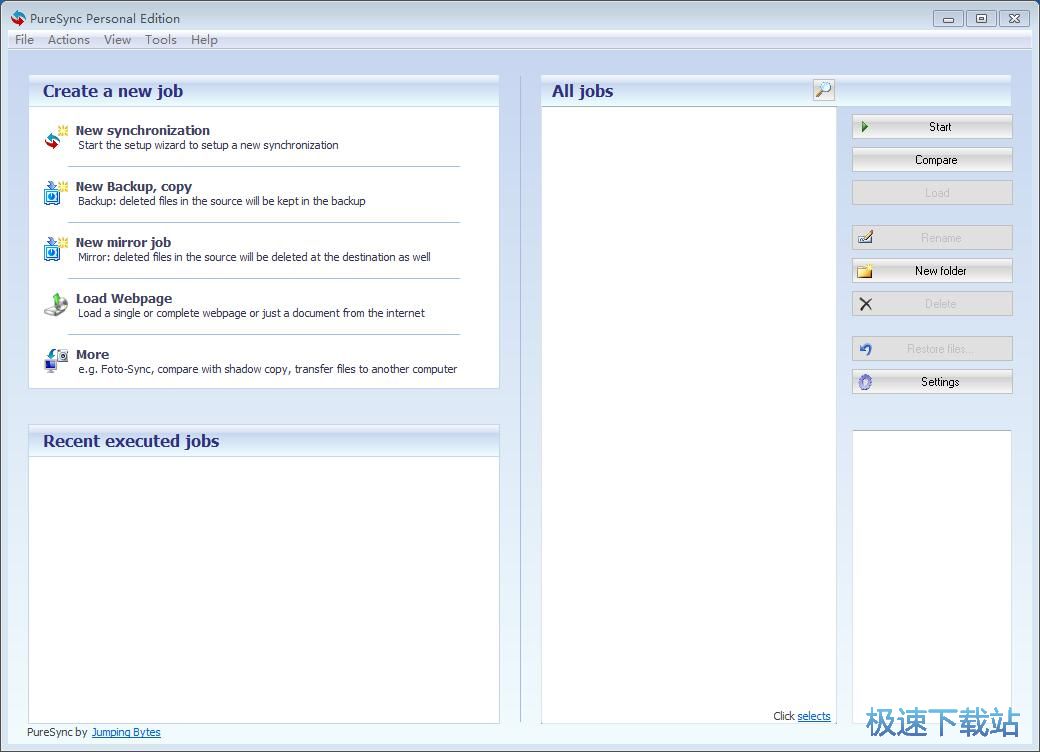This screenshot has height=752, width=1040.
Task: Open the View menu
Action: click(x=117, y=40)
